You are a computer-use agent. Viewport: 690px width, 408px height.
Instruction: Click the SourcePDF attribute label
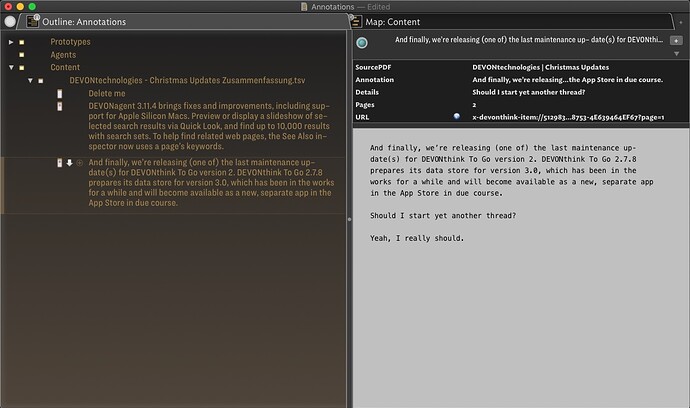point(373,67)
